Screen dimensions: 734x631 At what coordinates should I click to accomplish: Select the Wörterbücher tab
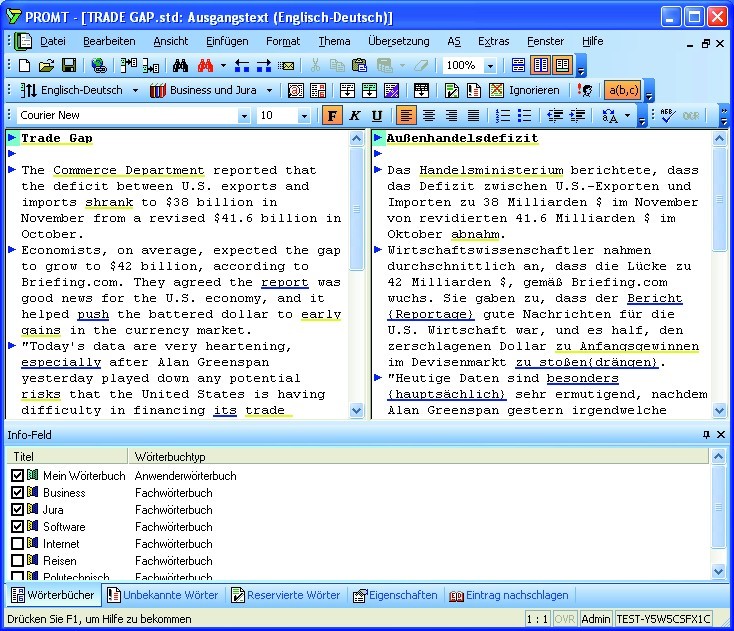(x=52, y=595)
